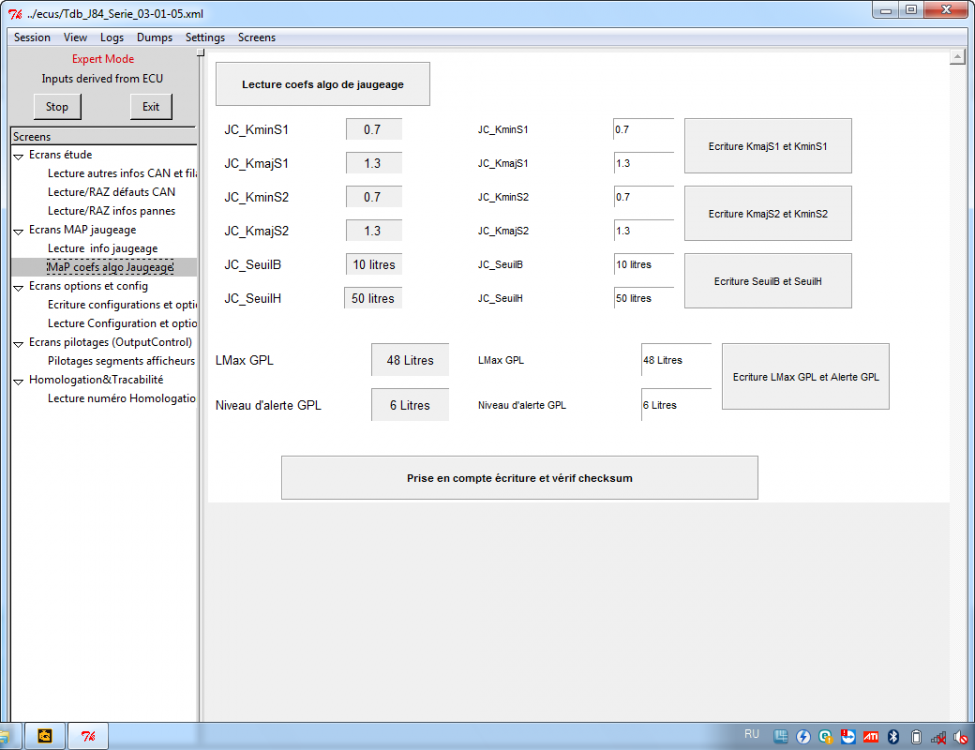Click the Stop button
Viewport: 975px width, 750px height.
[57, 106]
